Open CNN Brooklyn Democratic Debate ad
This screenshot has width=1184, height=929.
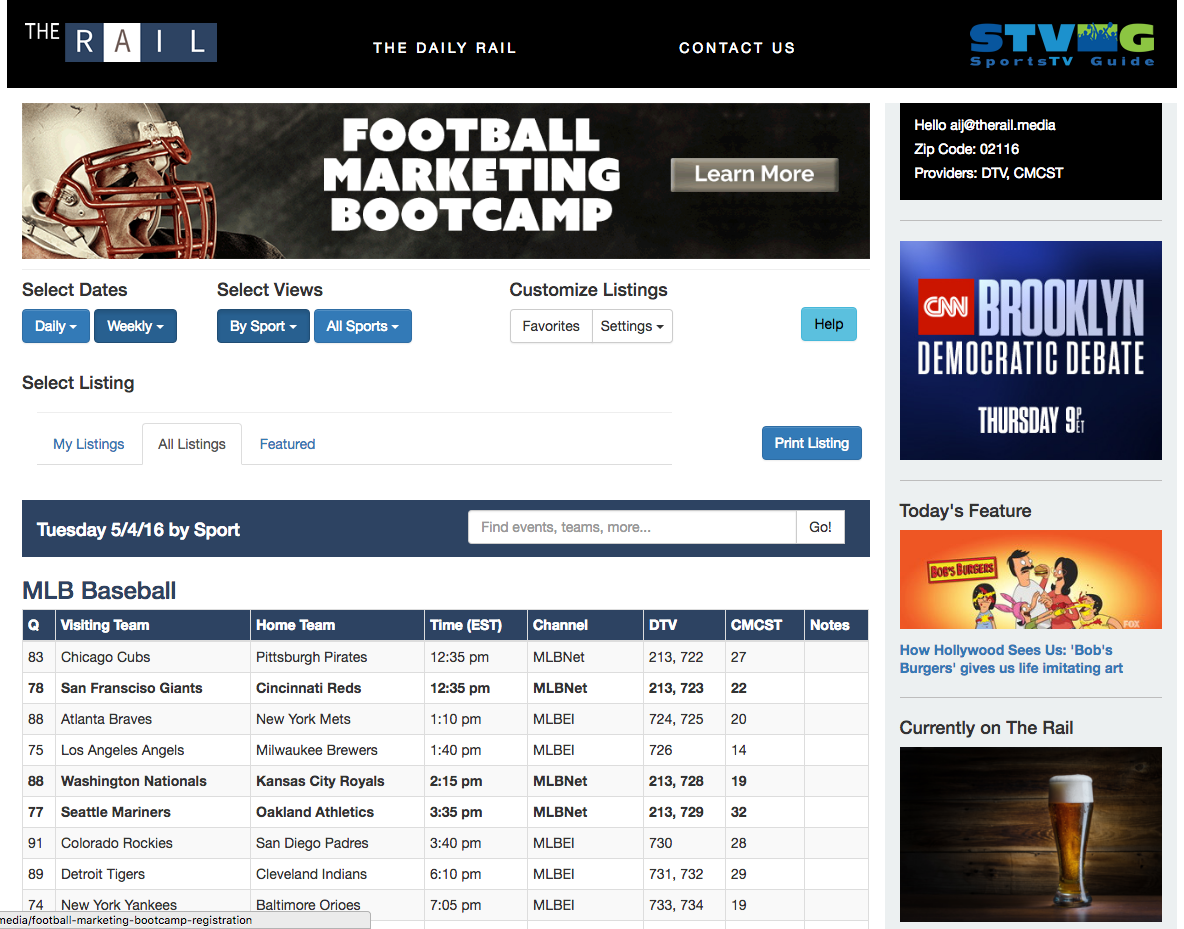[x=1031, y=350]
